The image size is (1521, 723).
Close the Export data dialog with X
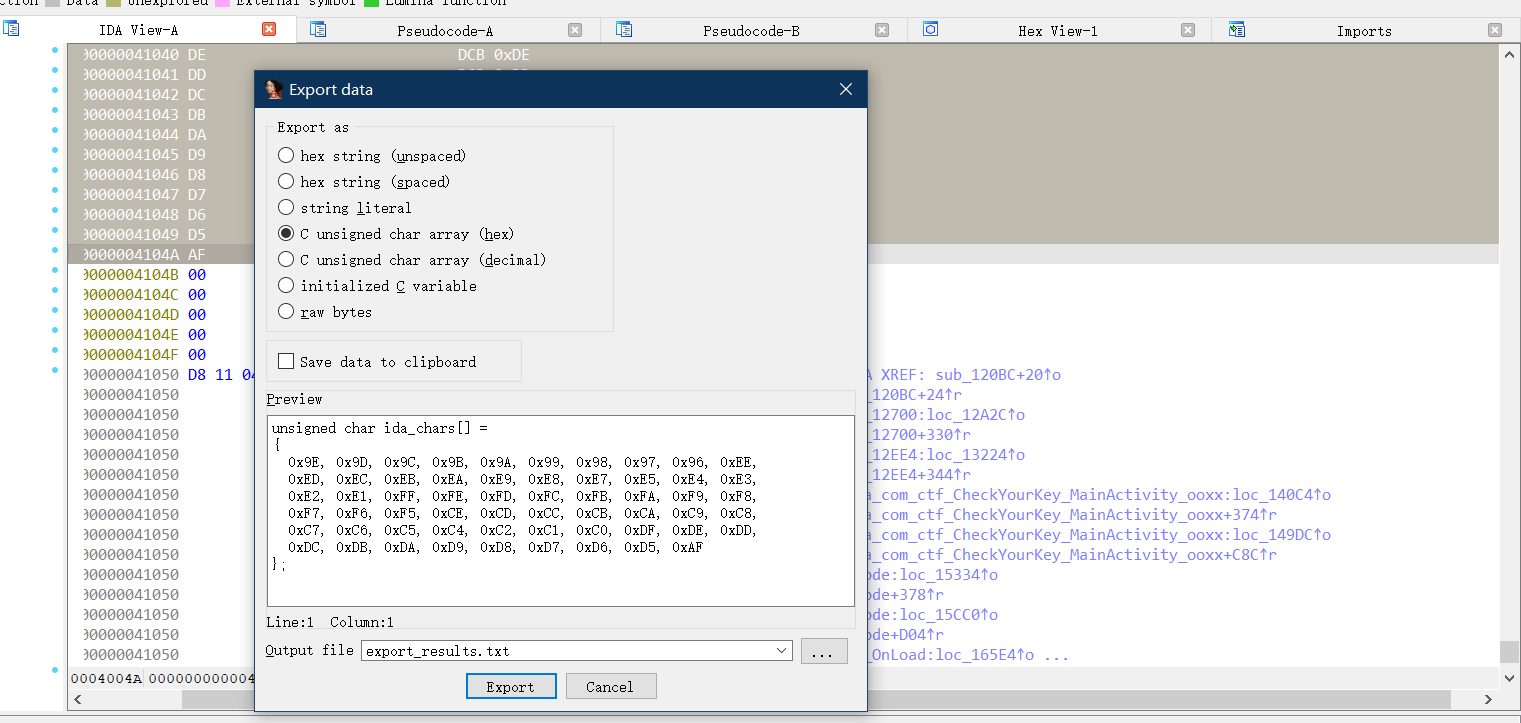pyautogui.click(x=846, y=90)
